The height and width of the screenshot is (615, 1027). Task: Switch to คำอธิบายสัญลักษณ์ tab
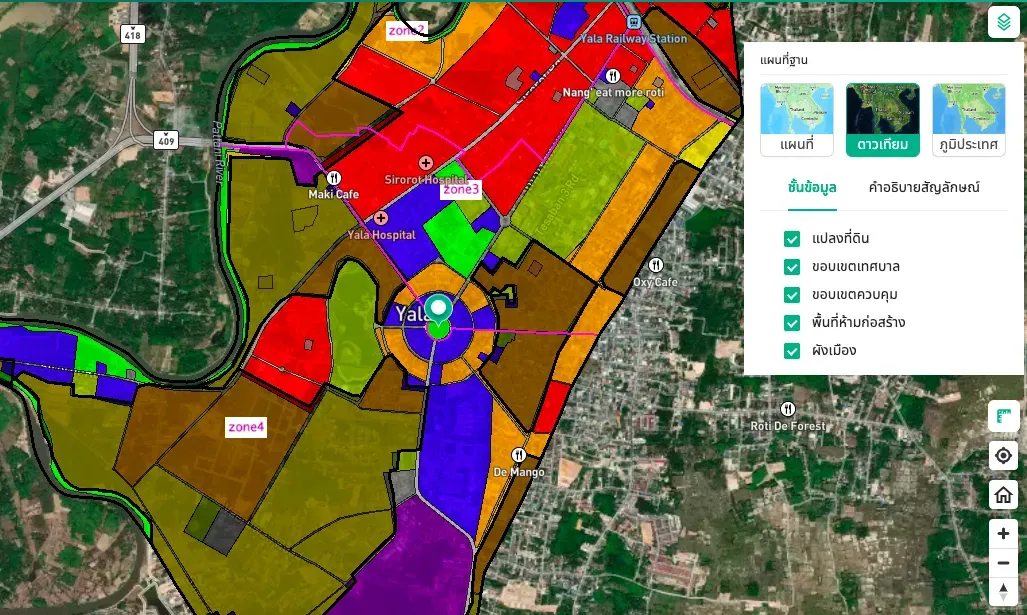point(924,187)
